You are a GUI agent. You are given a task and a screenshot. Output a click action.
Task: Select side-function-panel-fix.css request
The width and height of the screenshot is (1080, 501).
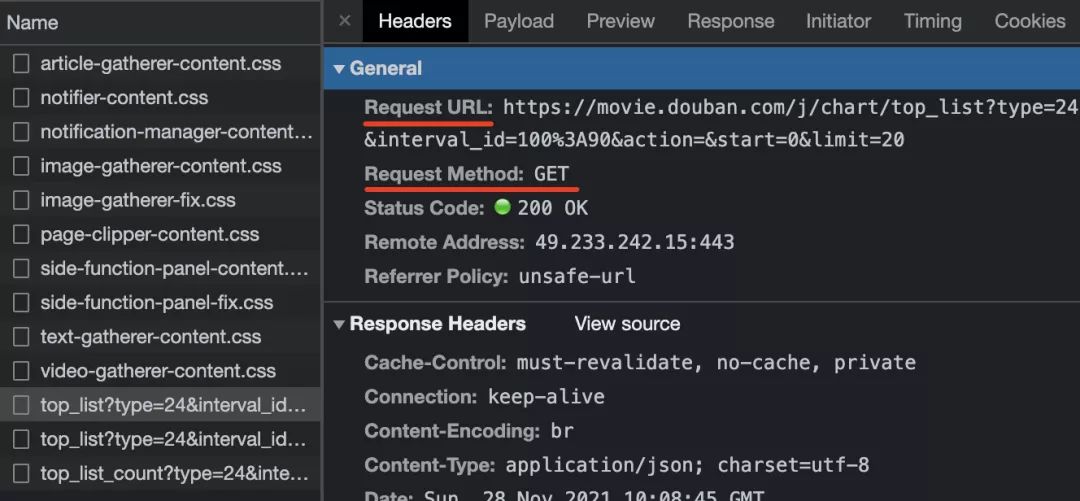coord(156,303)
